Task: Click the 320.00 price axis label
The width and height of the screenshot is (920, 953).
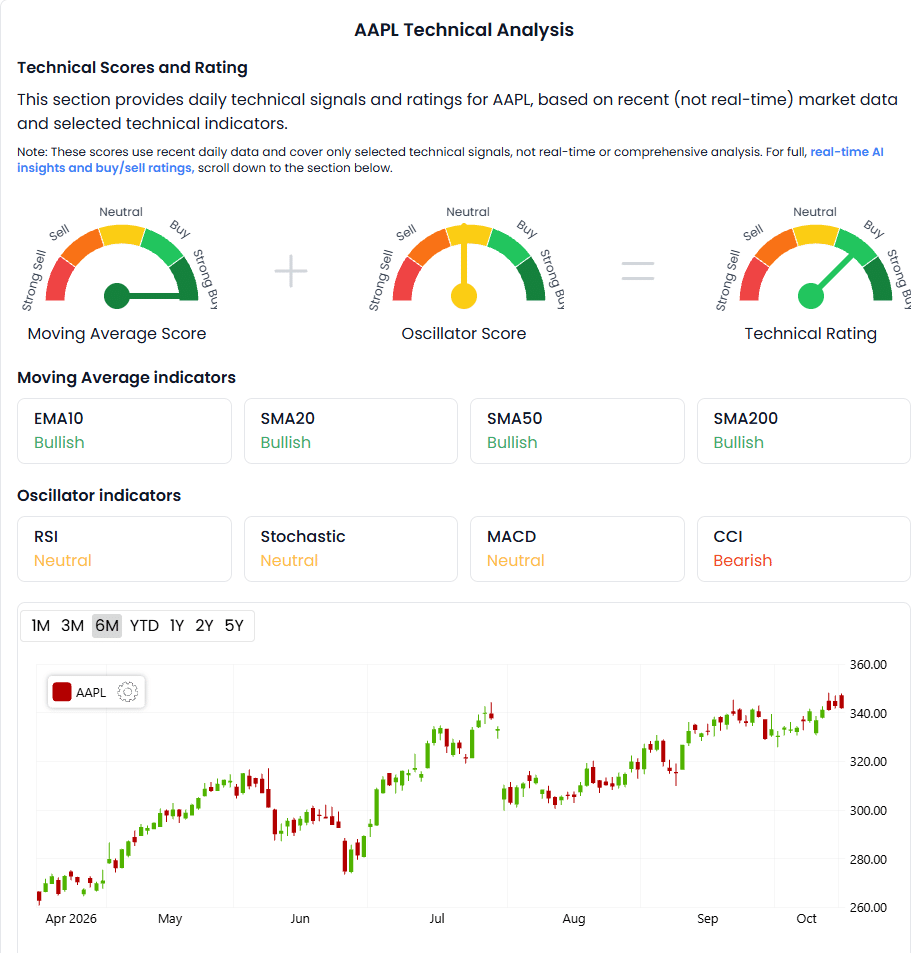Action: click(868, 762)
